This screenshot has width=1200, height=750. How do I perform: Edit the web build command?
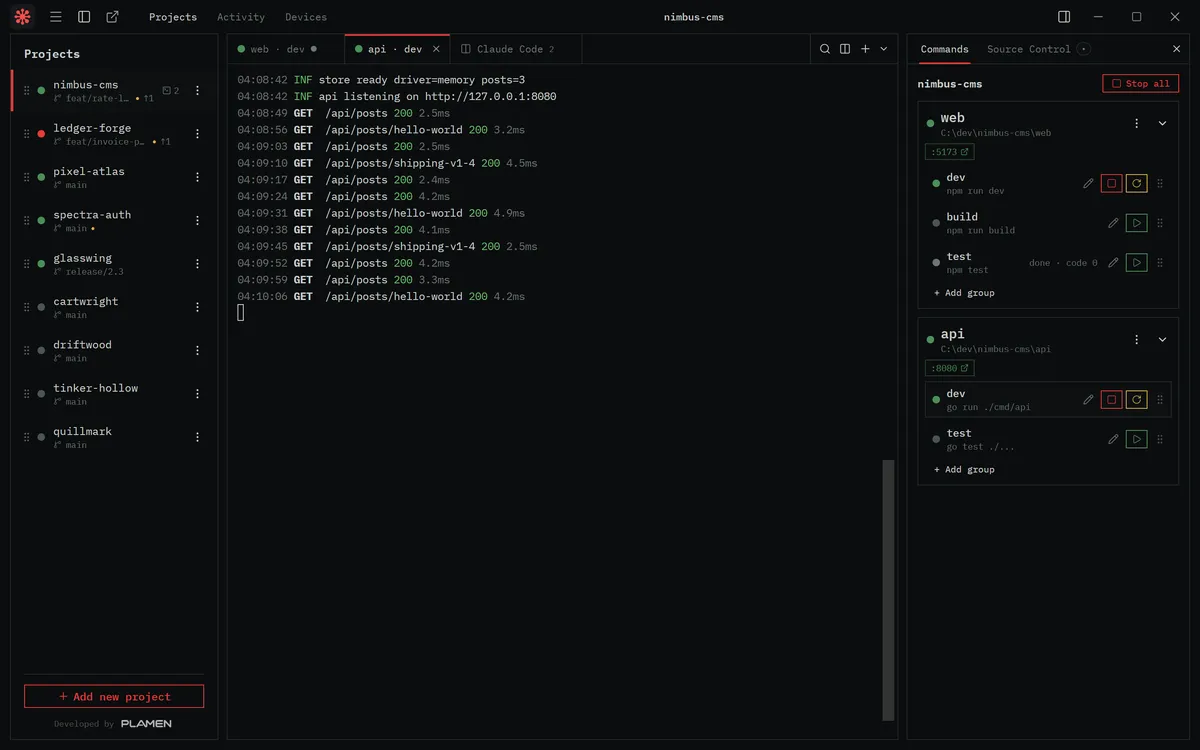coord(1113,223)
